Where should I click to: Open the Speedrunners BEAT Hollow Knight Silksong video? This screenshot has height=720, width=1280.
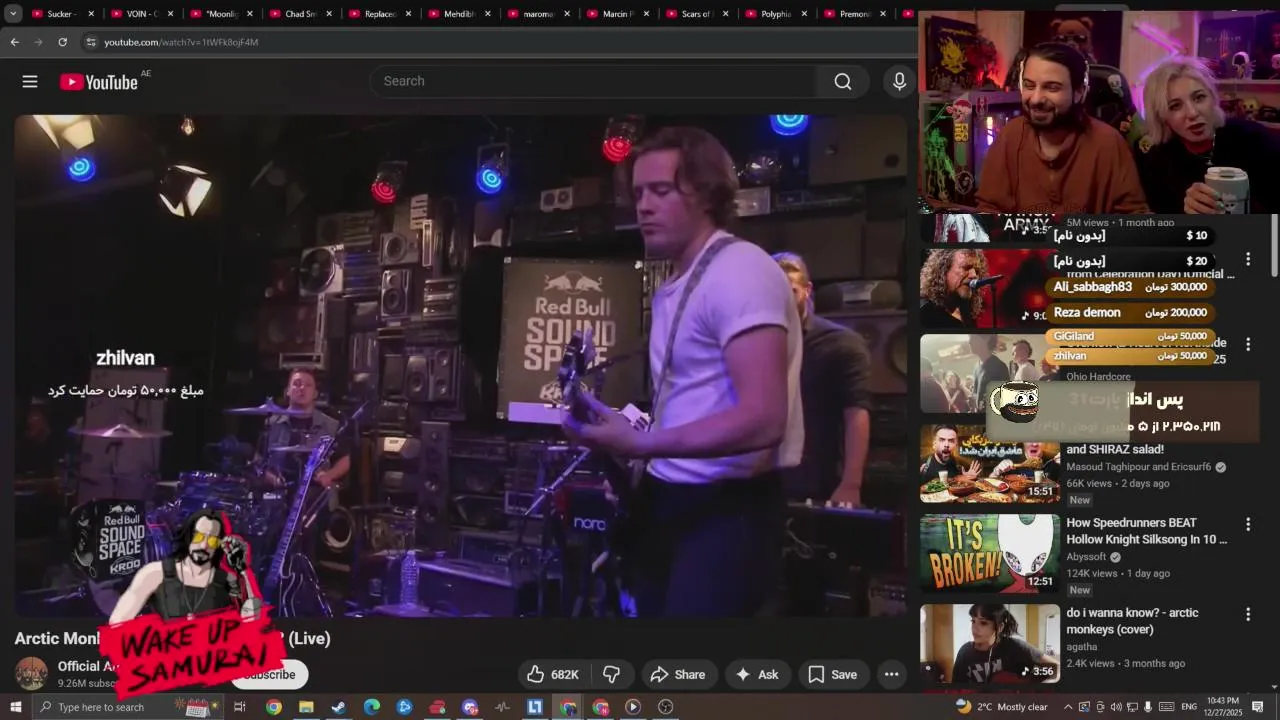(x=1146, y=531)
